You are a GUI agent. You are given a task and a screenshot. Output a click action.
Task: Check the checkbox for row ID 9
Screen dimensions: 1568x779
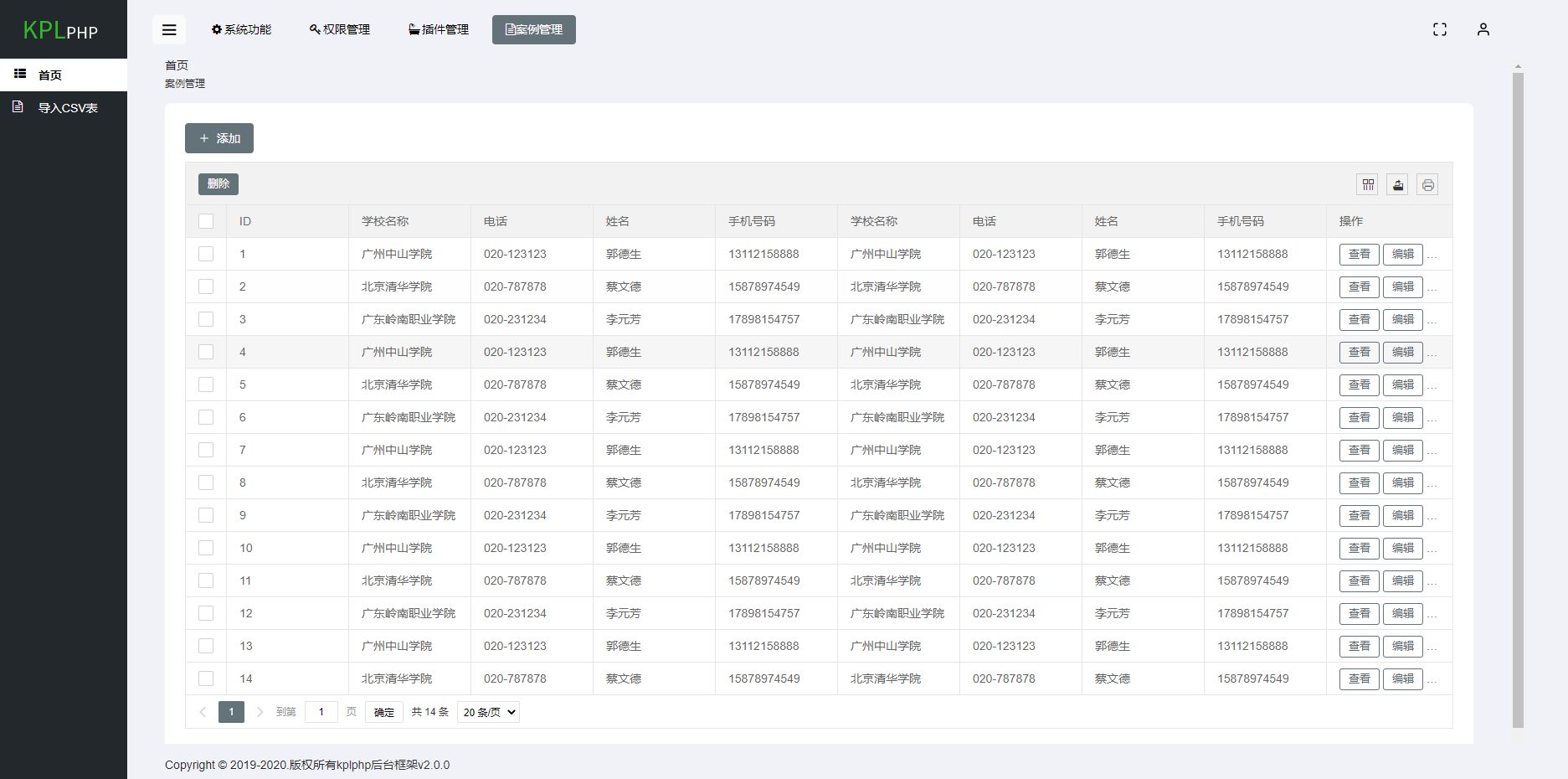click(x=206, y=515)
